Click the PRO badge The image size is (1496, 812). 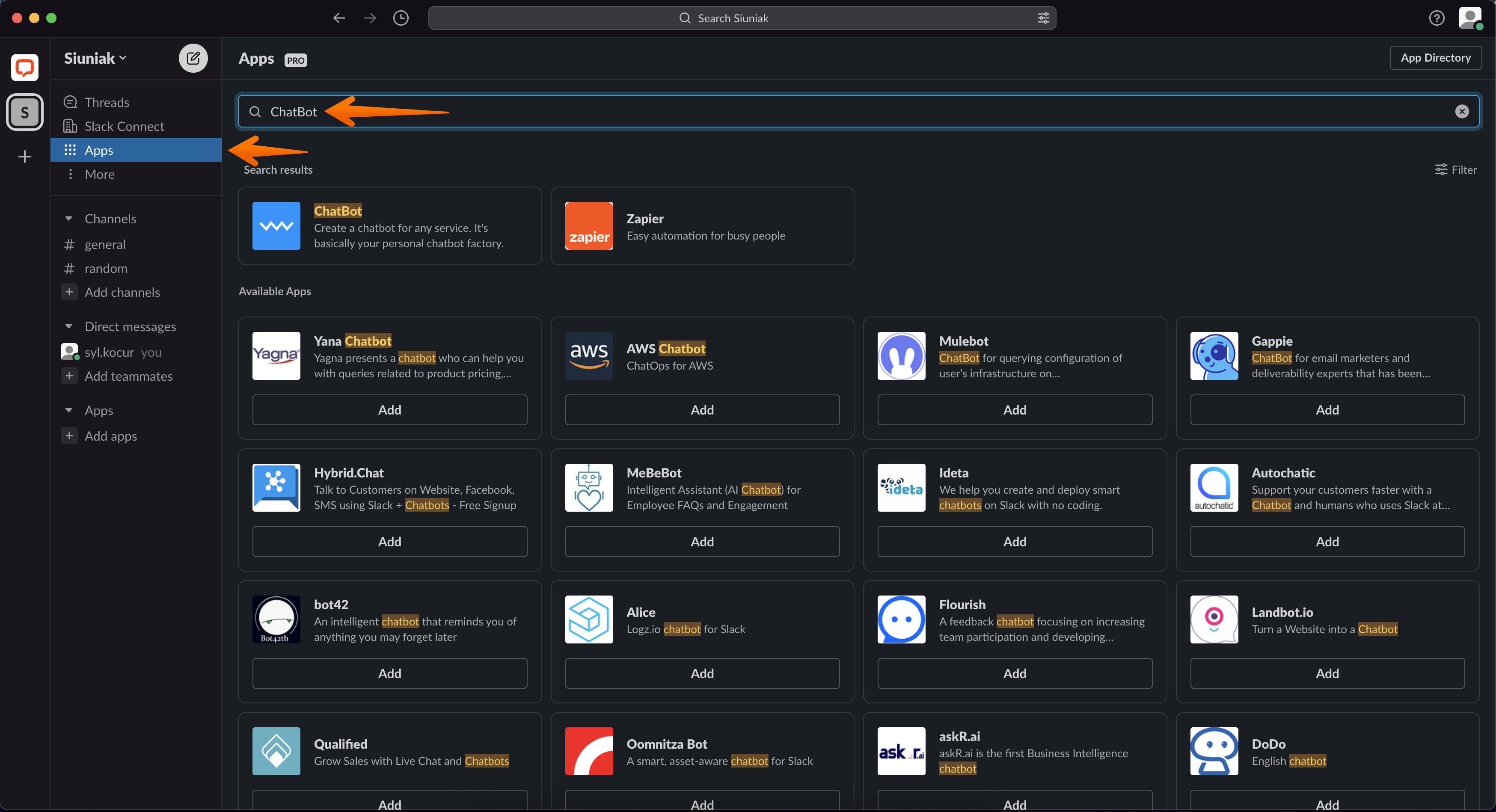coord(296,60)
